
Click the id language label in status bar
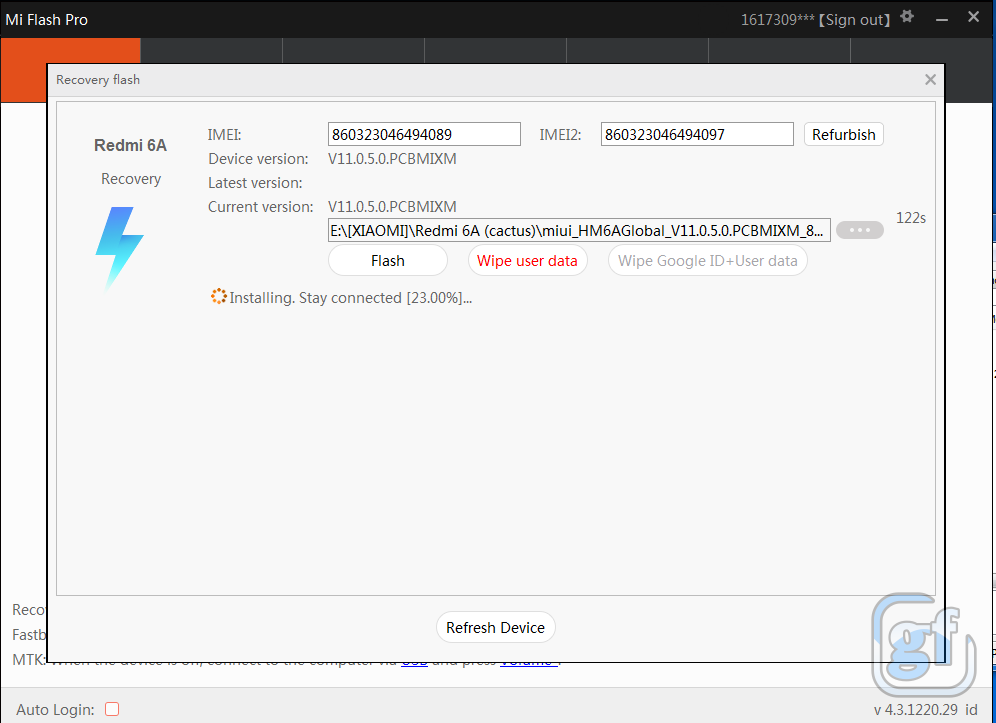tap(971, 710)
